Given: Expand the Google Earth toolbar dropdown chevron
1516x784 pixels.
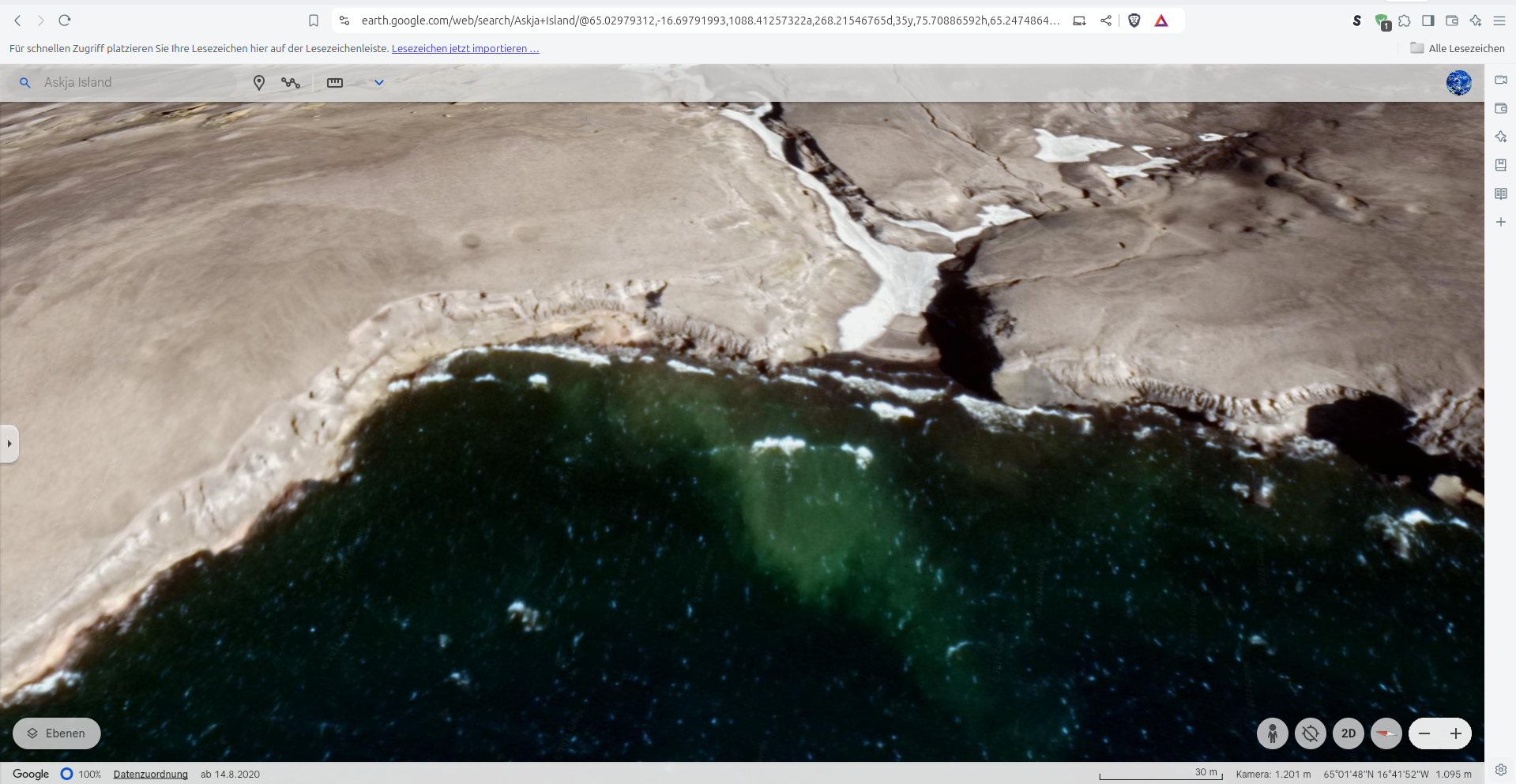Looking at the screenshot, I should 379,82.
